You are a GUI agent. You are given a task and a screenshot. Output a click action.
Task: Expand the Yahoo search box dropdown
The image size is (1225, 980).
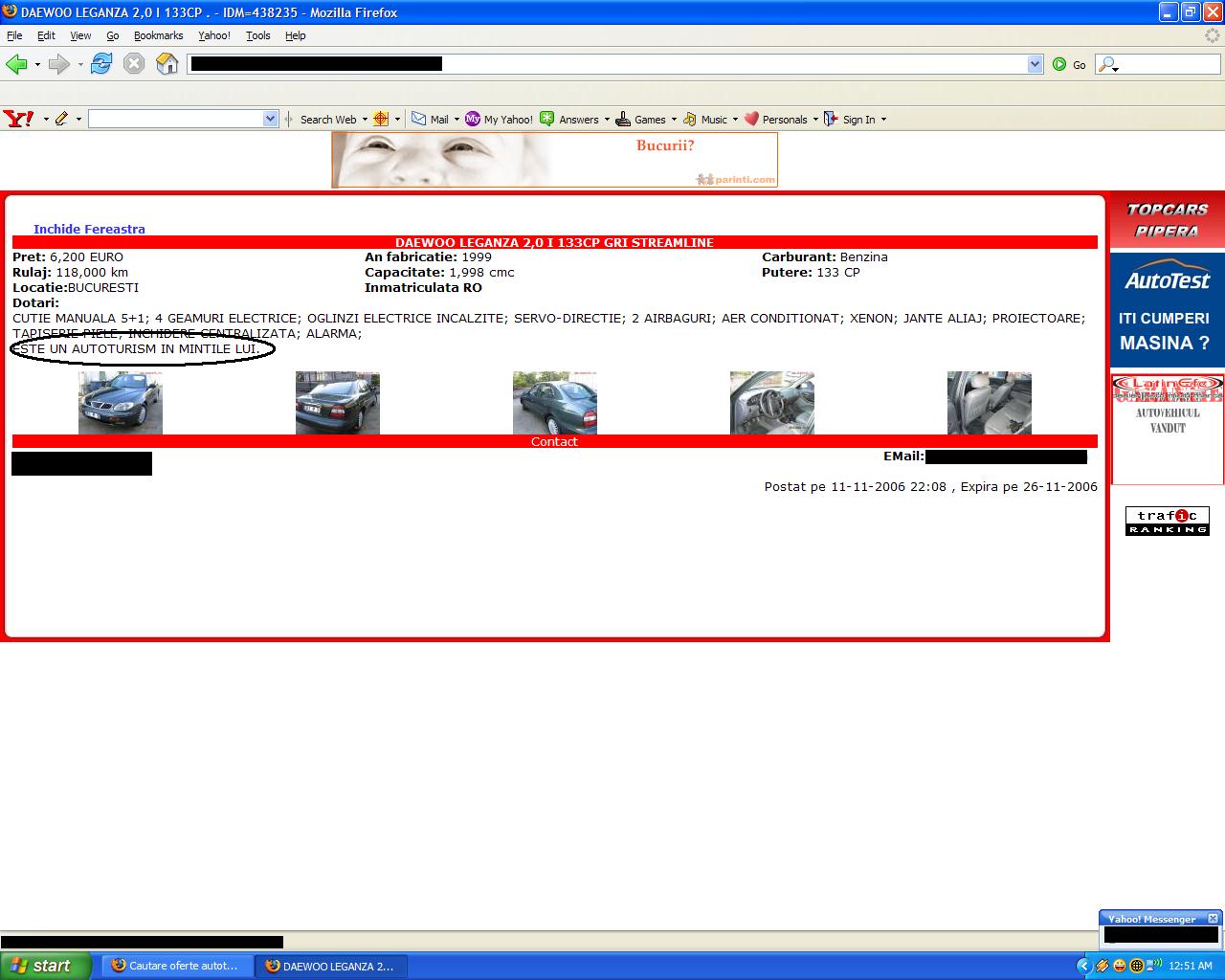270,119
